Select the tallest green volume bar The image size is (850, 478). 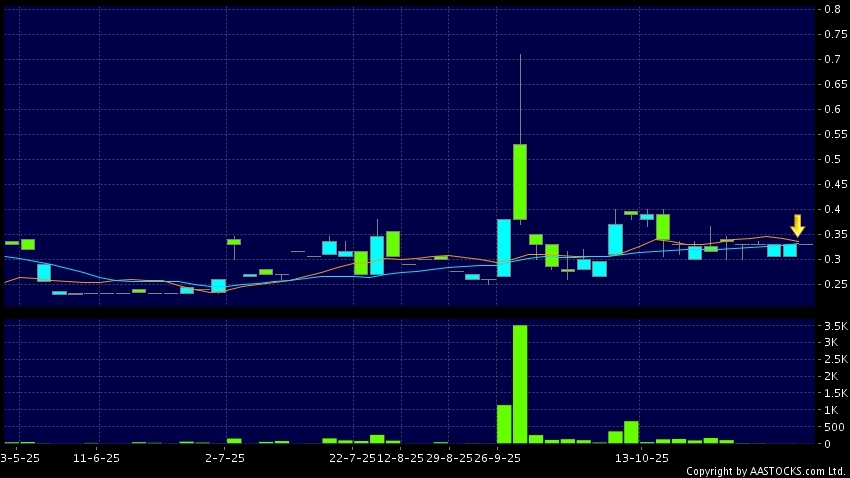[x=520, y=383]
